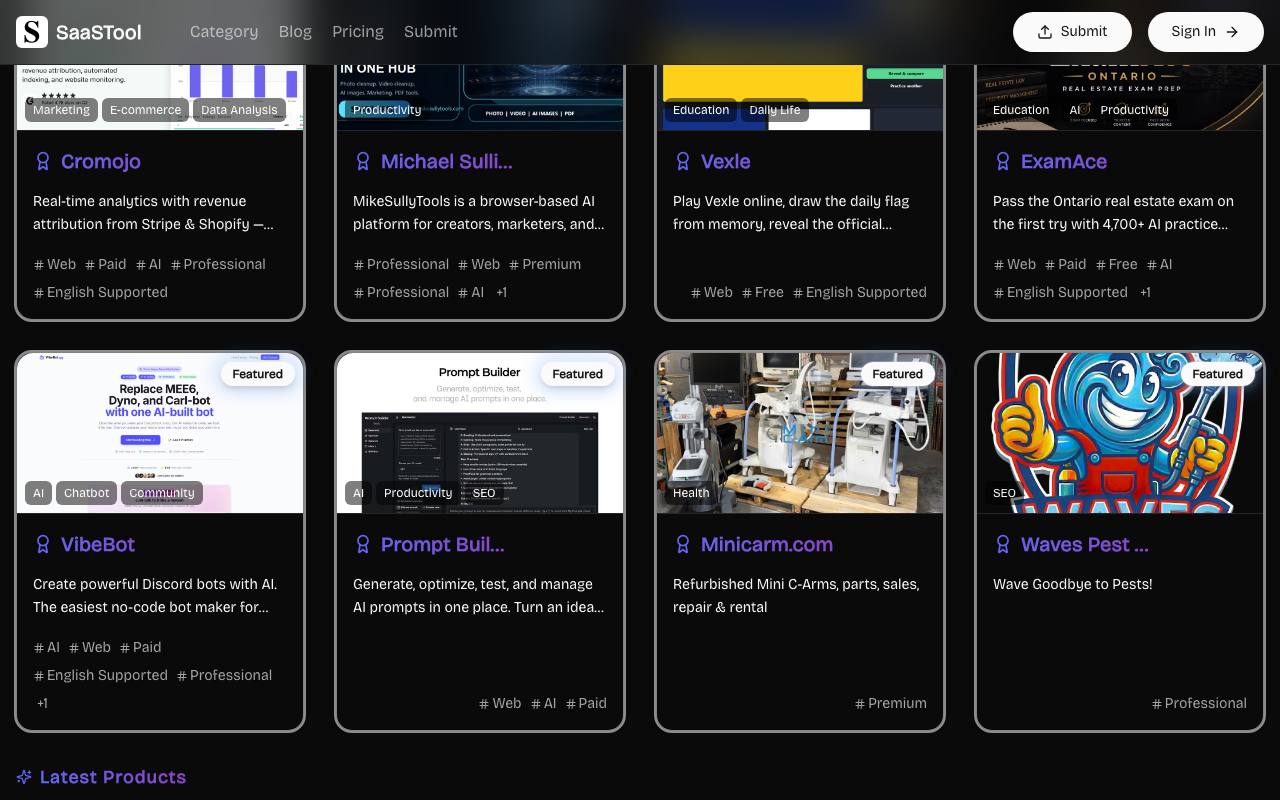
Task: Click the award ribbon icon beside Vexle
Action: click(683, 161)
